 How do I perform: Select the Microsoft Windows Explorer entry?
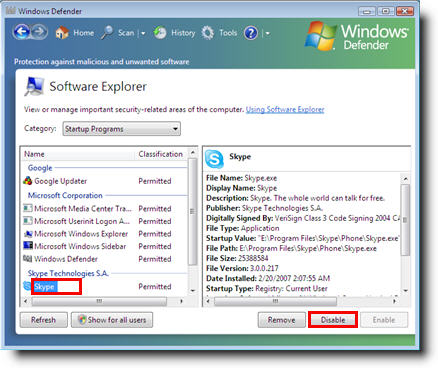[x=81, y=234]
